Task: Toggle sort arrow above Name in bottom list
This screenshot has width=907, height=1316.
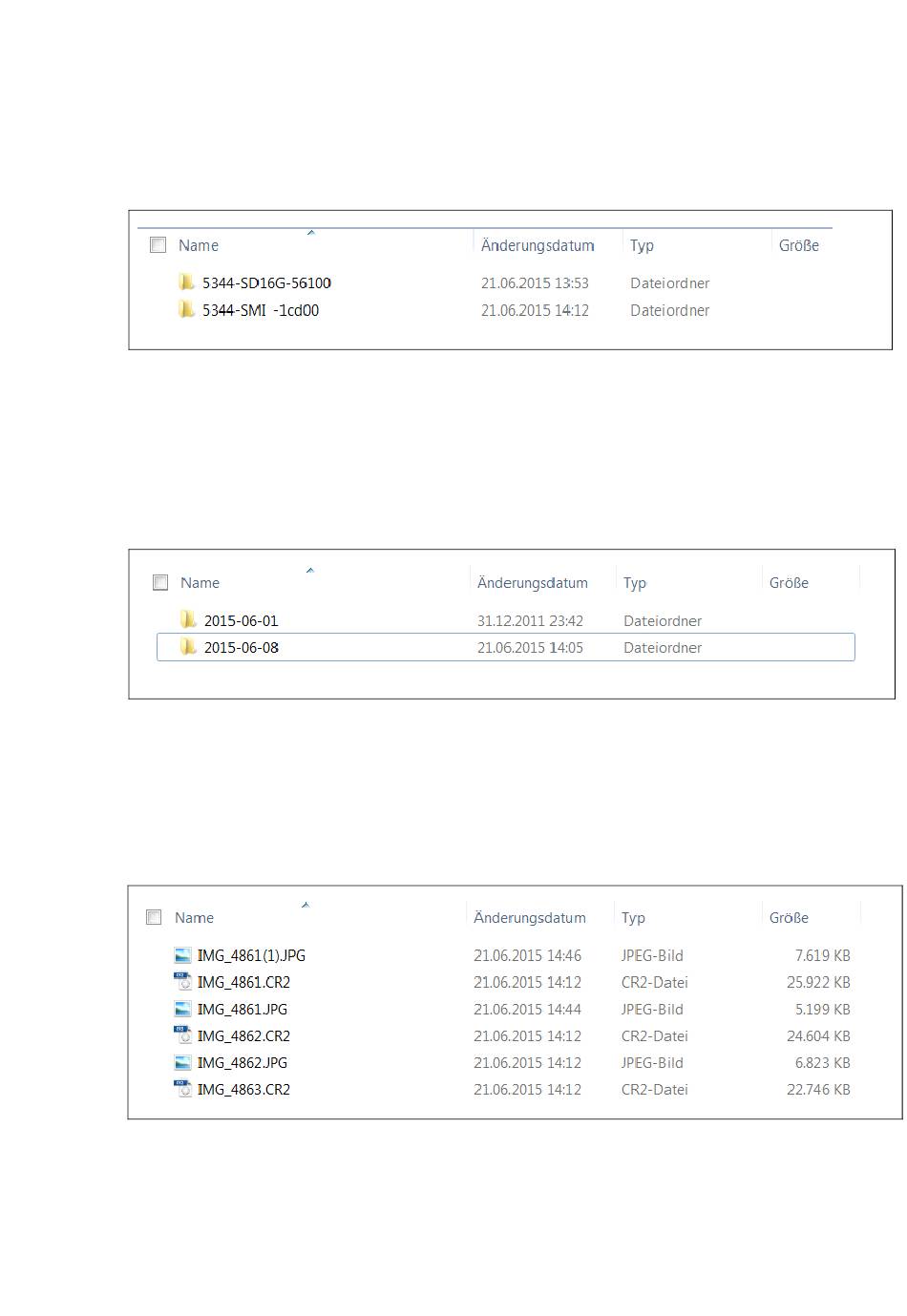Action: (306, 904)
